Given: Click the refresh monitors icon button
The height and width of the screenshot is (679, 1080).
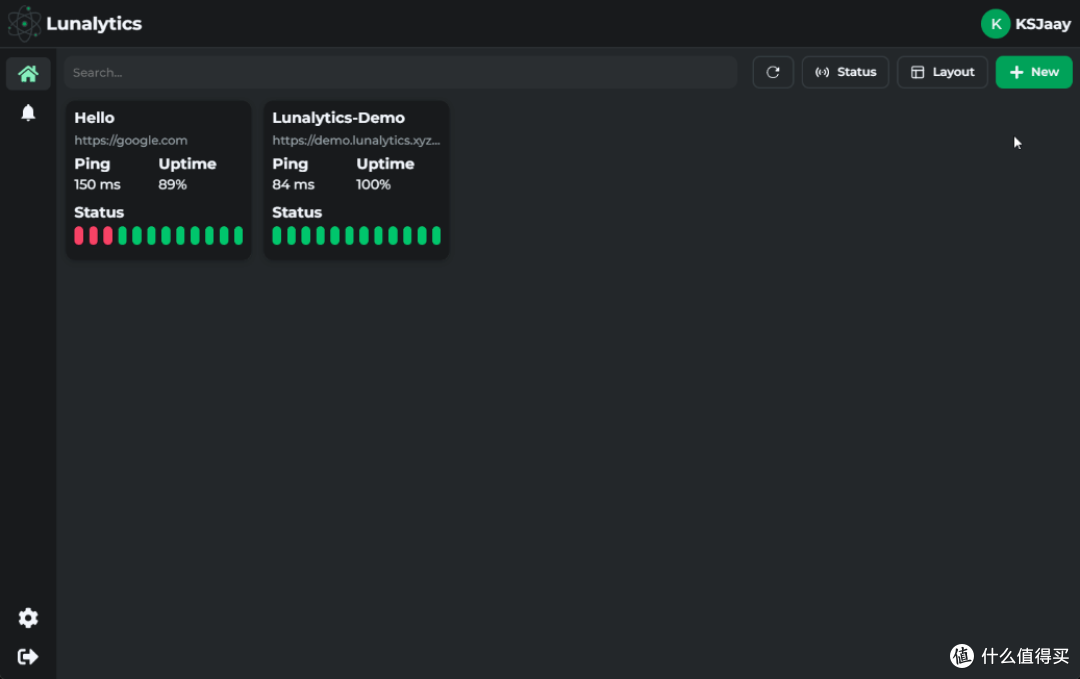Looking at the screenshot, I should coord(773,72).
